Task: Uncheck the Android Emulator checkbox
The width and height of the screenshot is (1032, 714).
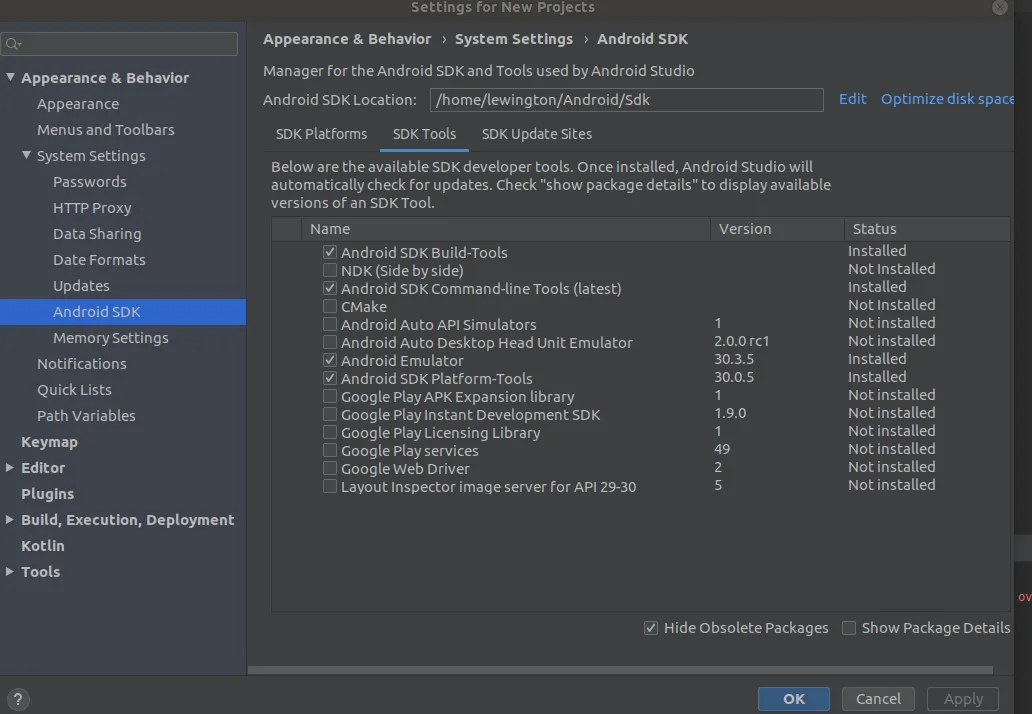Action: (x=330, y=360)
